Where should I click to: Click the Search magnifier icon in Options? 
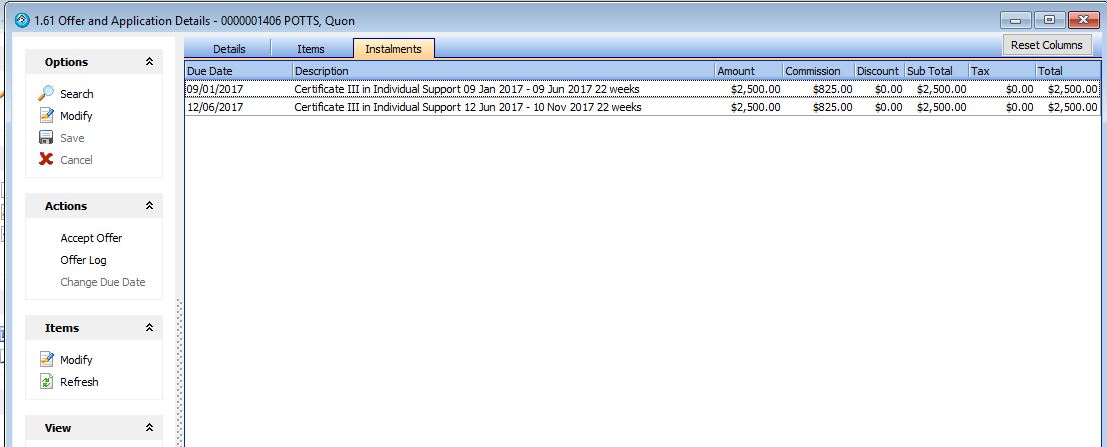(46, 94)
